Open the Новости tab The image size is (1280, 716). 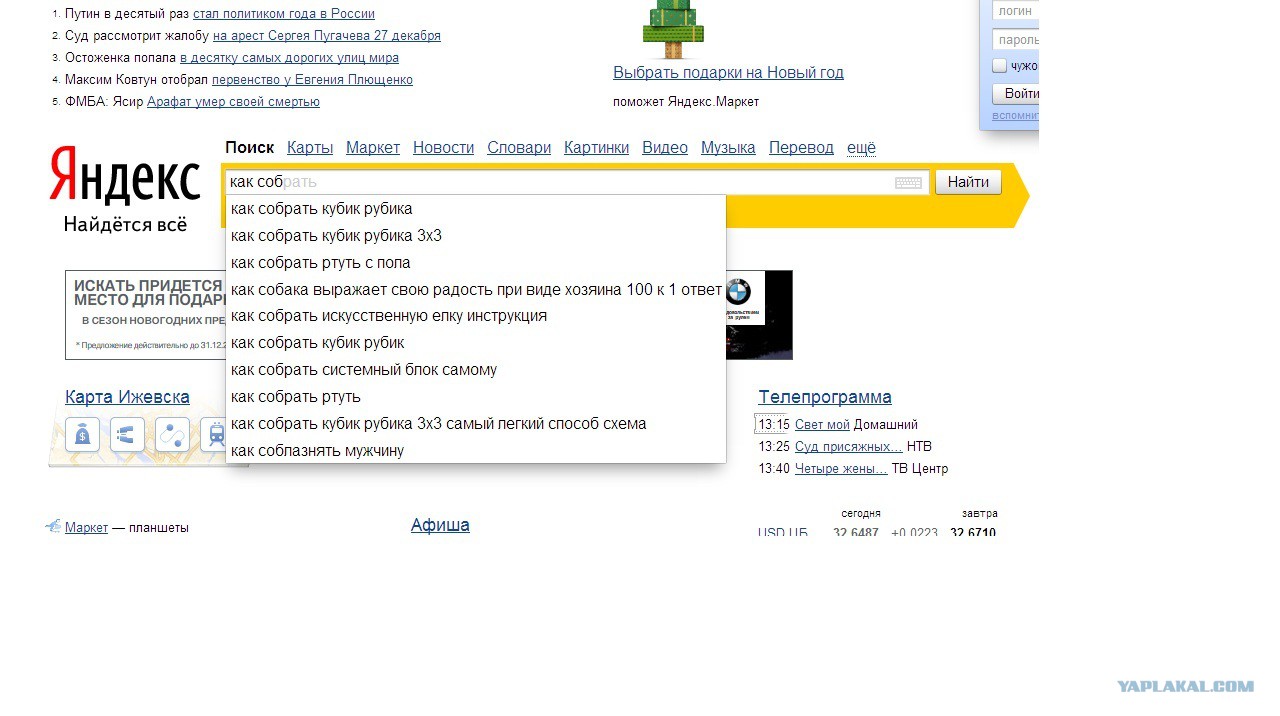click(443, 148)
